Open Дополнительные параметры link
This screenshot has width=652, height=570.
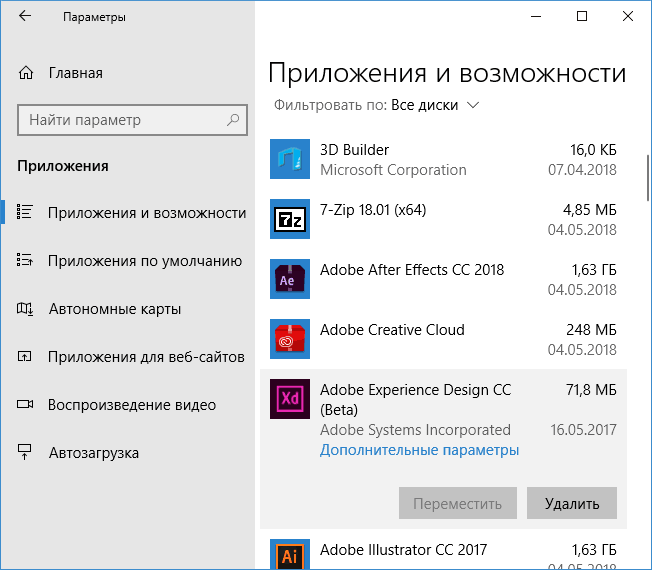419,450
